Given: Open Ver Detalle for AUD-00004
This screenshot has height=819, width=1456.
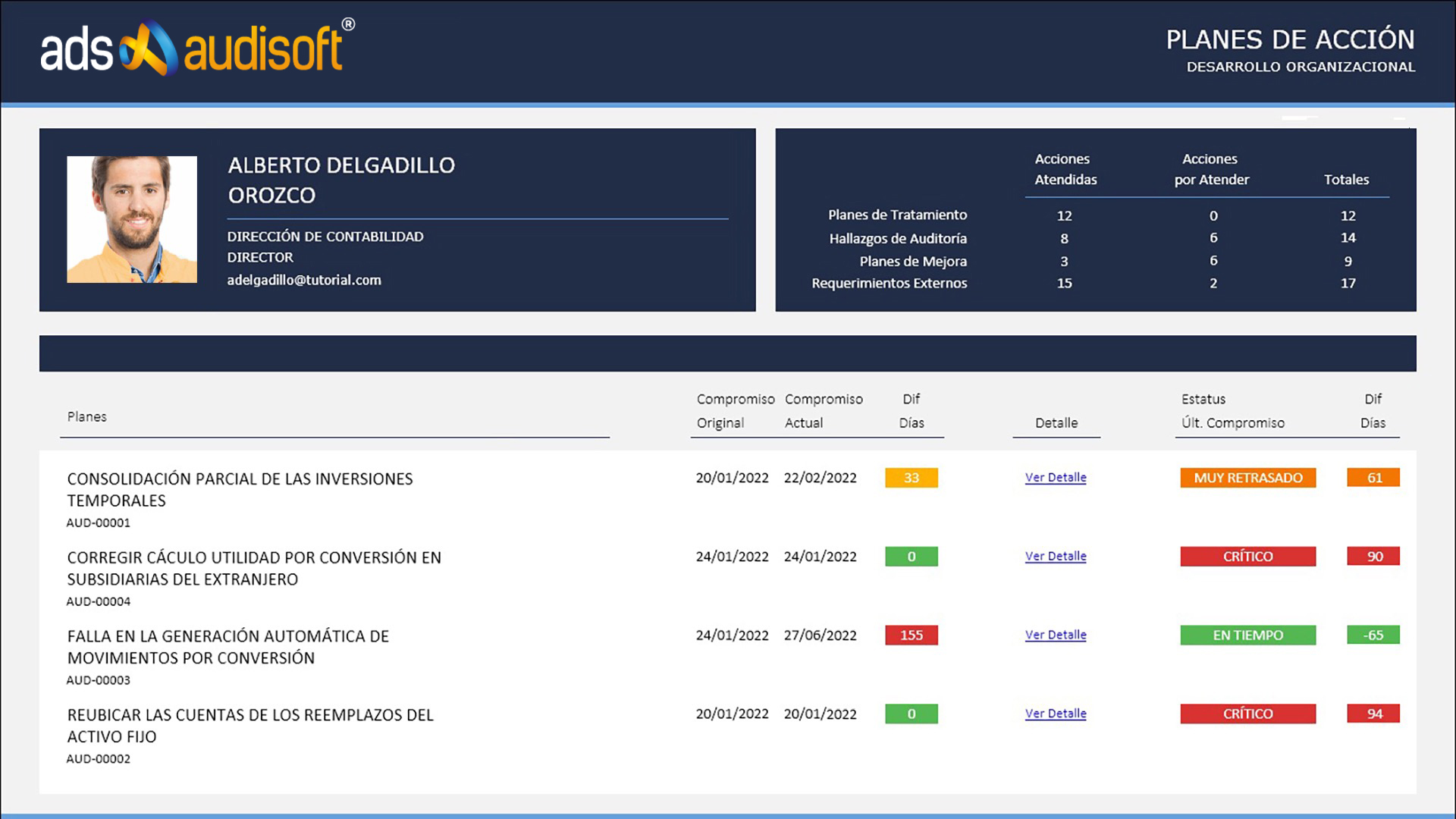Looking at the screenshot, I should [x=1055, y=556].
